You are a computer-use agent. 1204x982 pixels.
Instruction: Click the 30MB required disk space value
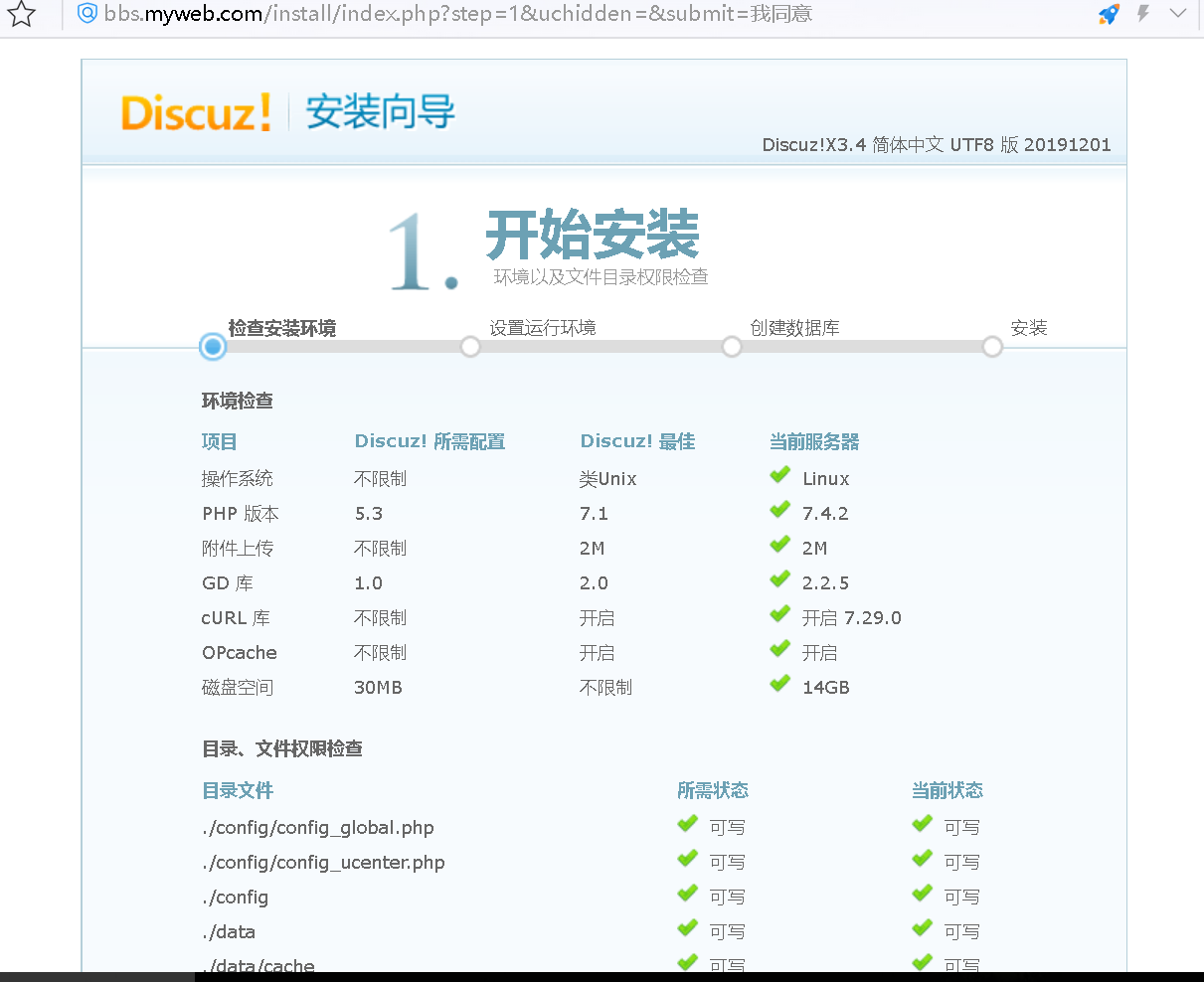(x=379, y=688)
